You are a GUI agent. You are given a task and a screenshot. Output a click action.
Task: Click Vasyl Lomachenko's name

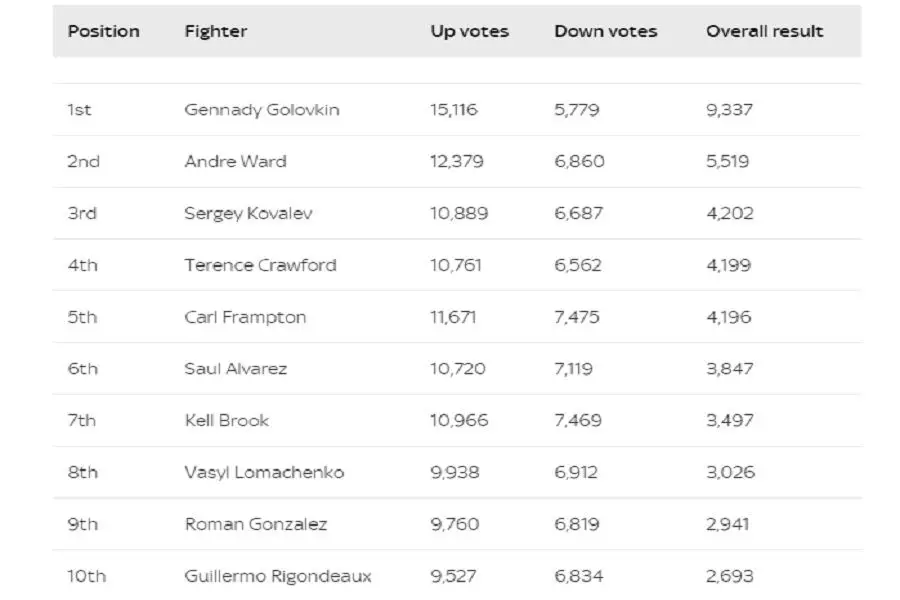pos(264,473)
